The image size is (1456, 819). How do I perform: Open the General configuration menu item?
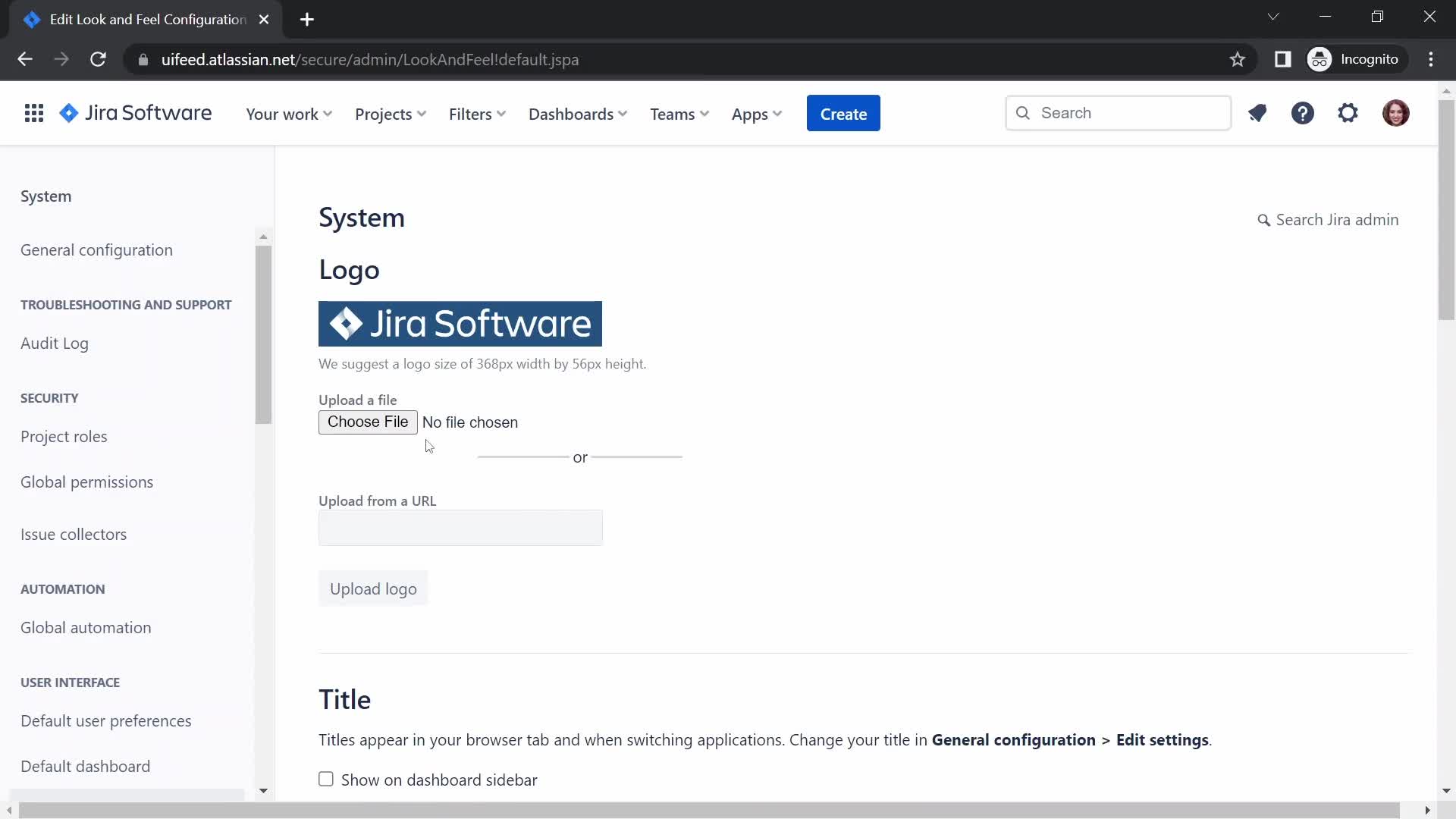point(97,250)
